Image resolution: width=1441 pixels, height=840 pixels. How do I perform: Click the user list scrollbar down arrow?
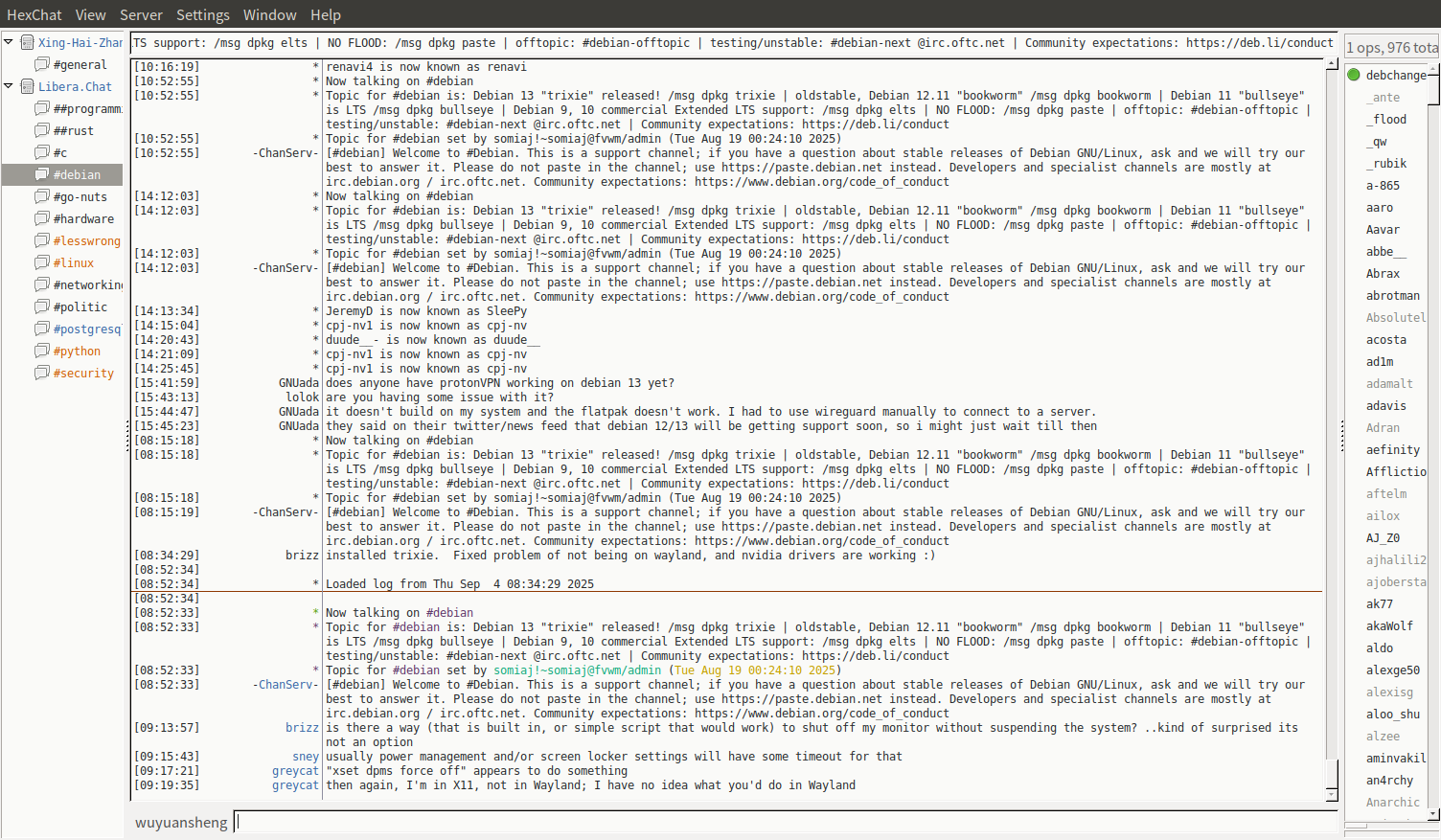tap(1434, 814)
